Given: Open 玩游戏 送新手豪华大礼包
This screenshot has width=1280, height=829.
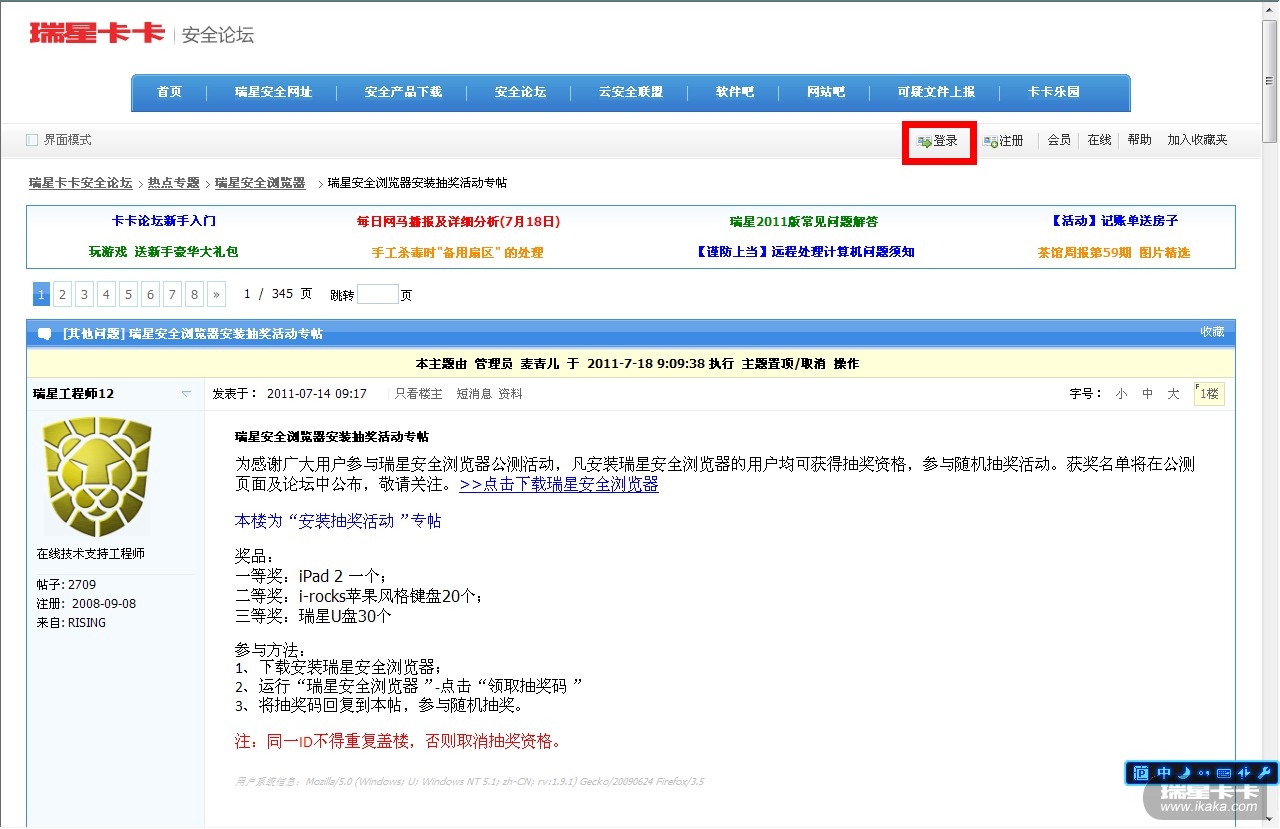Looking at the screenshot, I should [x=164, y=252].
